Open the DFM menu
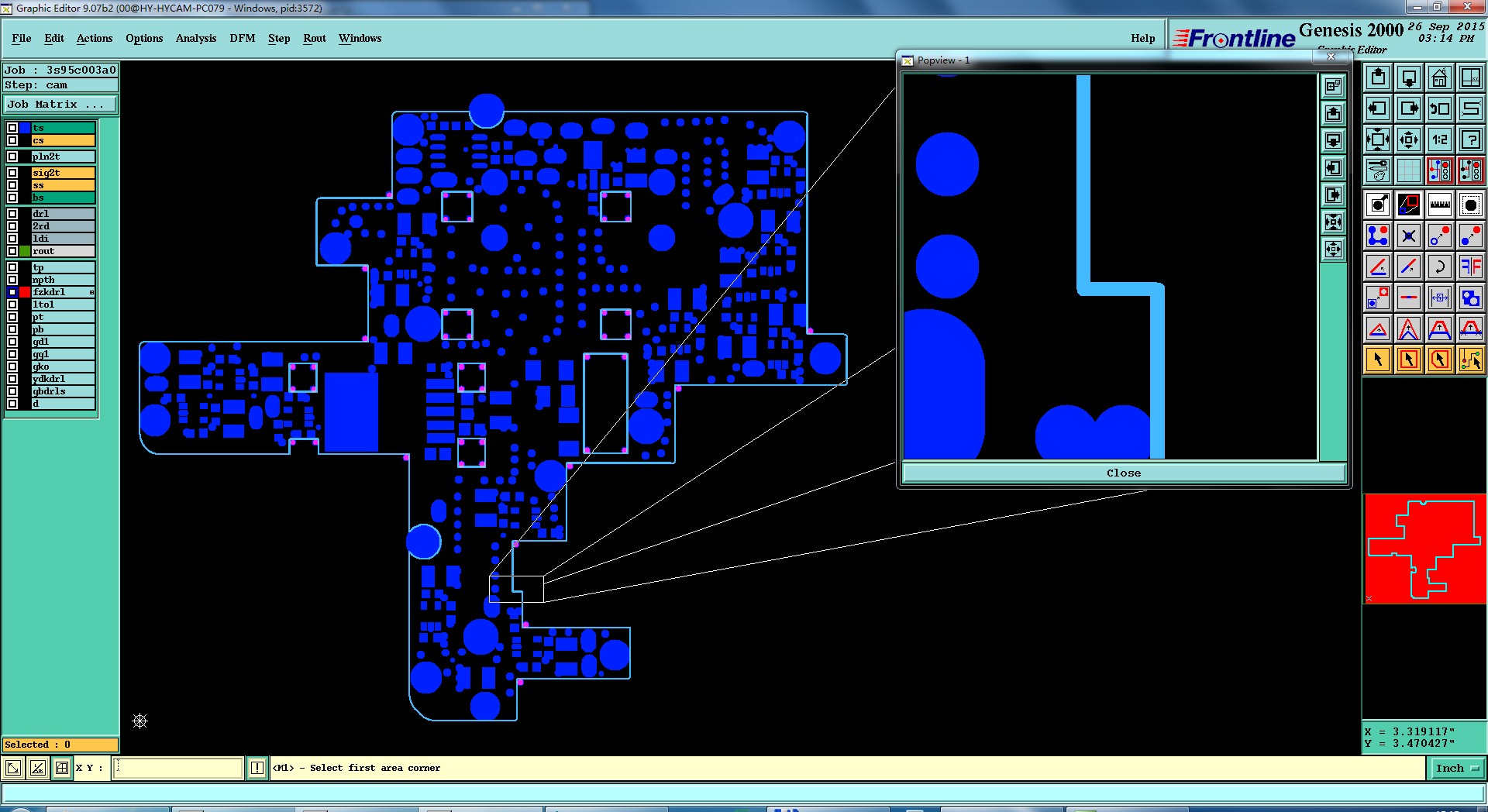 tap(243, 38)
